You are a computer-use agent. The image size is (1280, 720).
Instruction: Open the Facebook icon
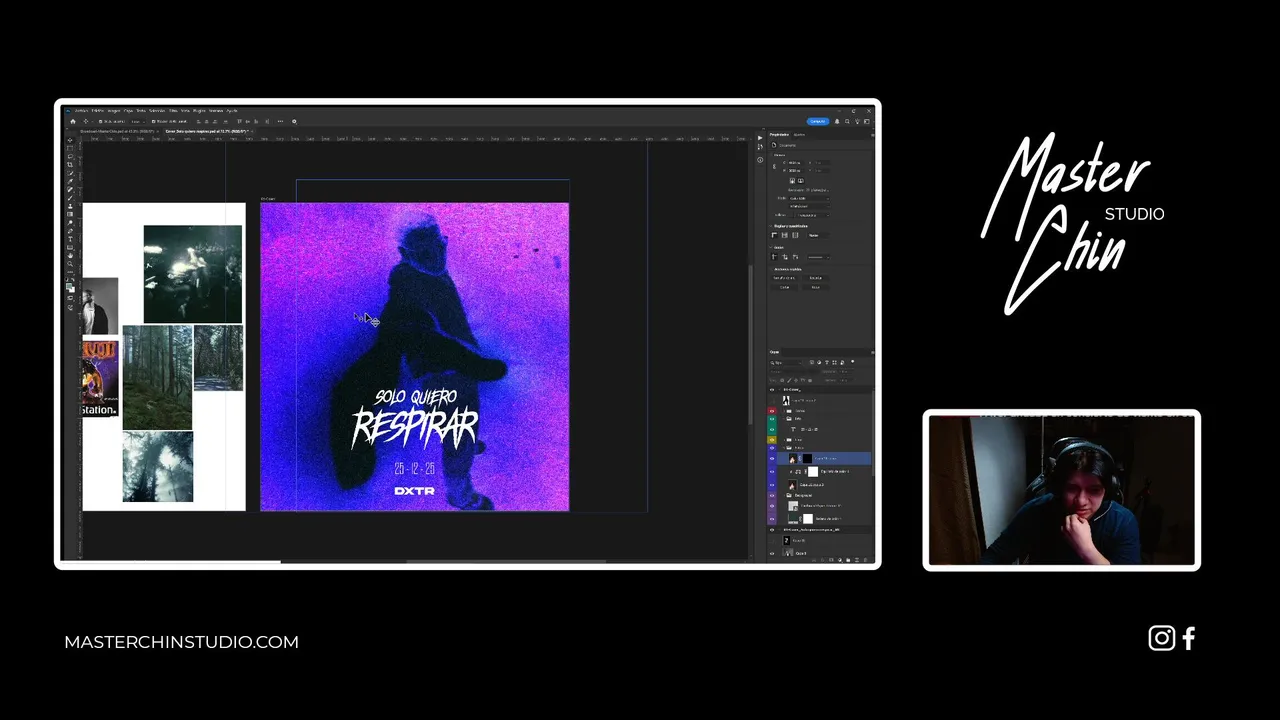(1189, 638)
